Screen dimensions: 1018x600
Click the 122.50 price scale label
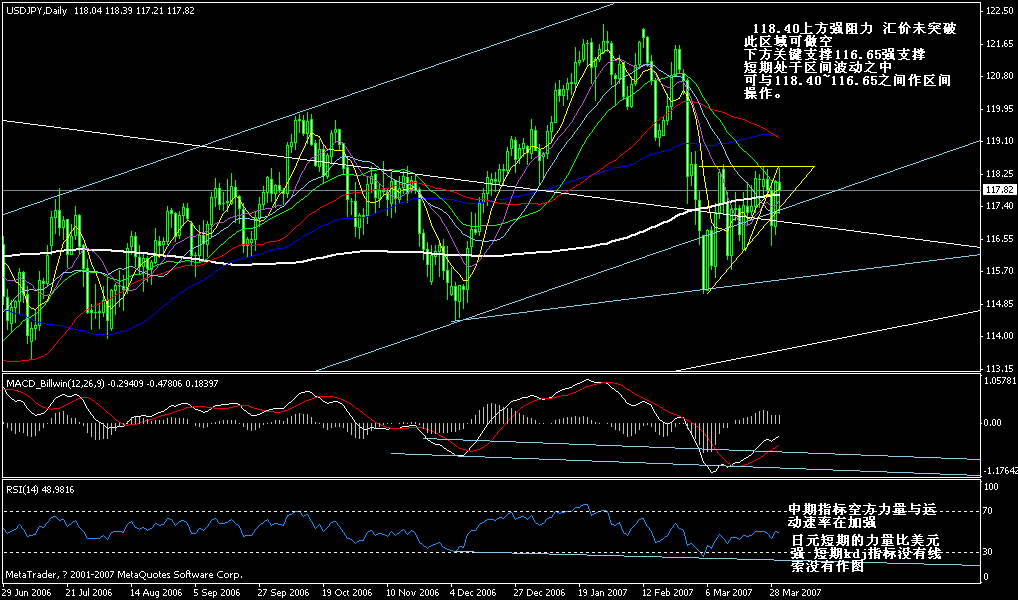(999, 11)
